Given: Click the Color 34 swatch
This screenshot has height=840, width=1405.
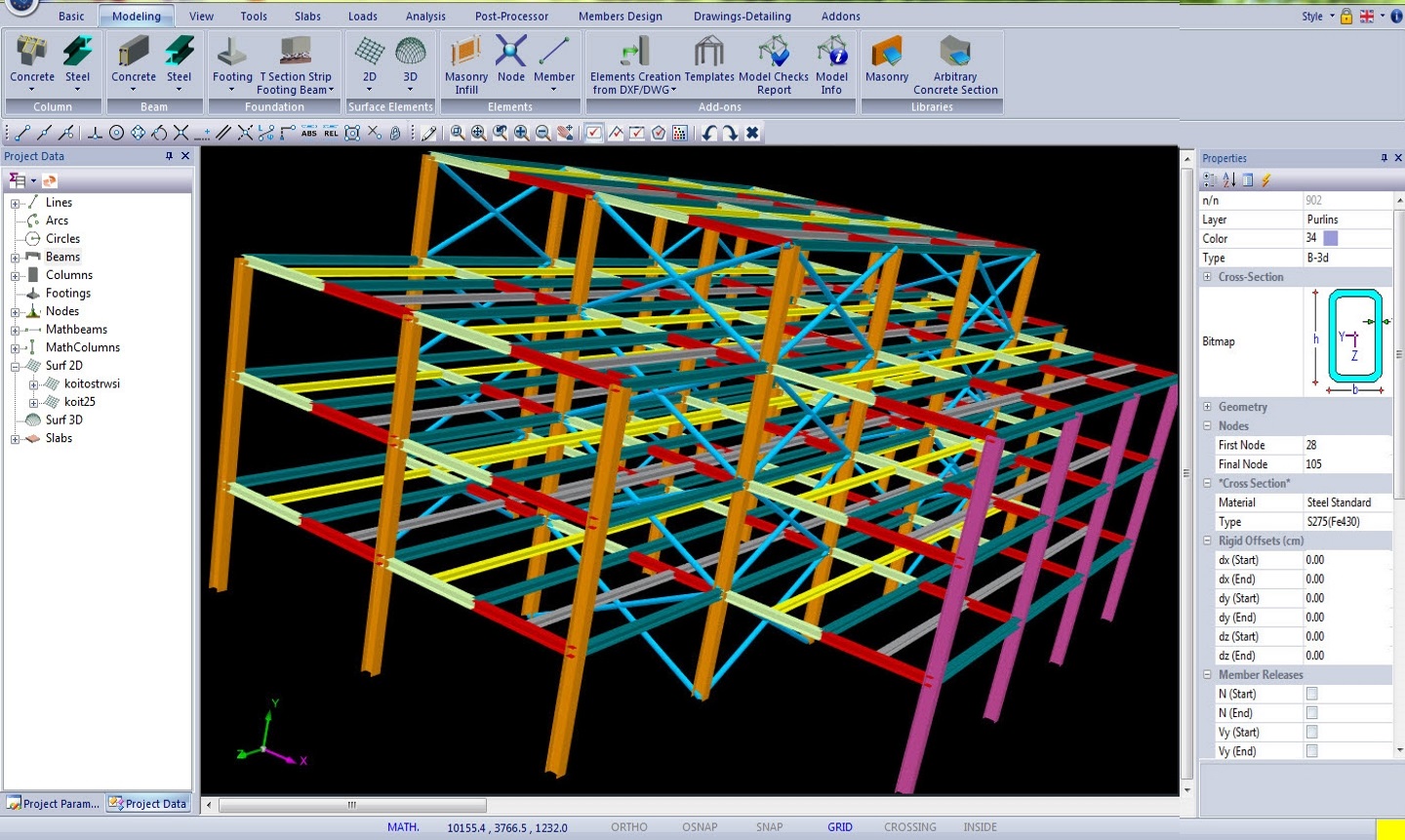Looking at the screenshot, I should (1330, 238).
